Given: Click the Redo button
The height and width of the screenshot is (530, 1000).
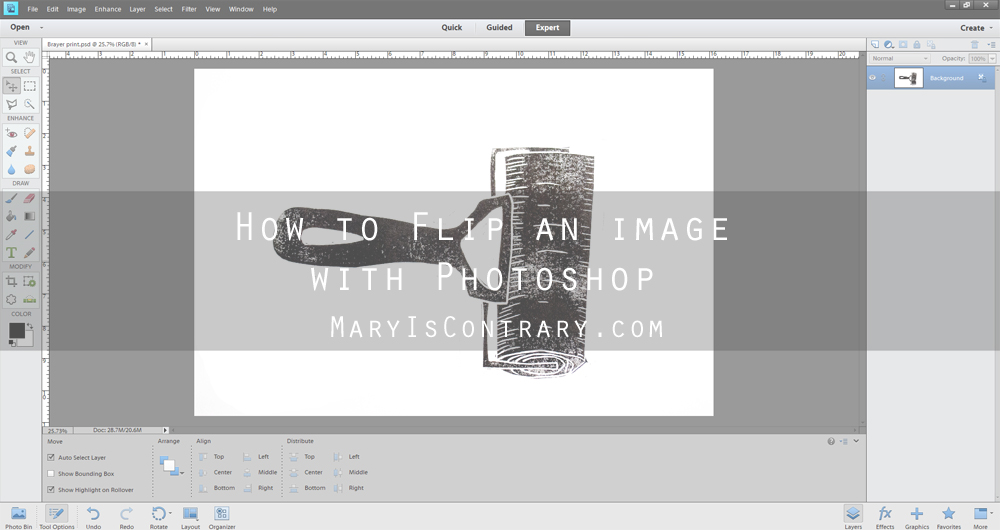Looking at the screenshot, I should point(126,517).
